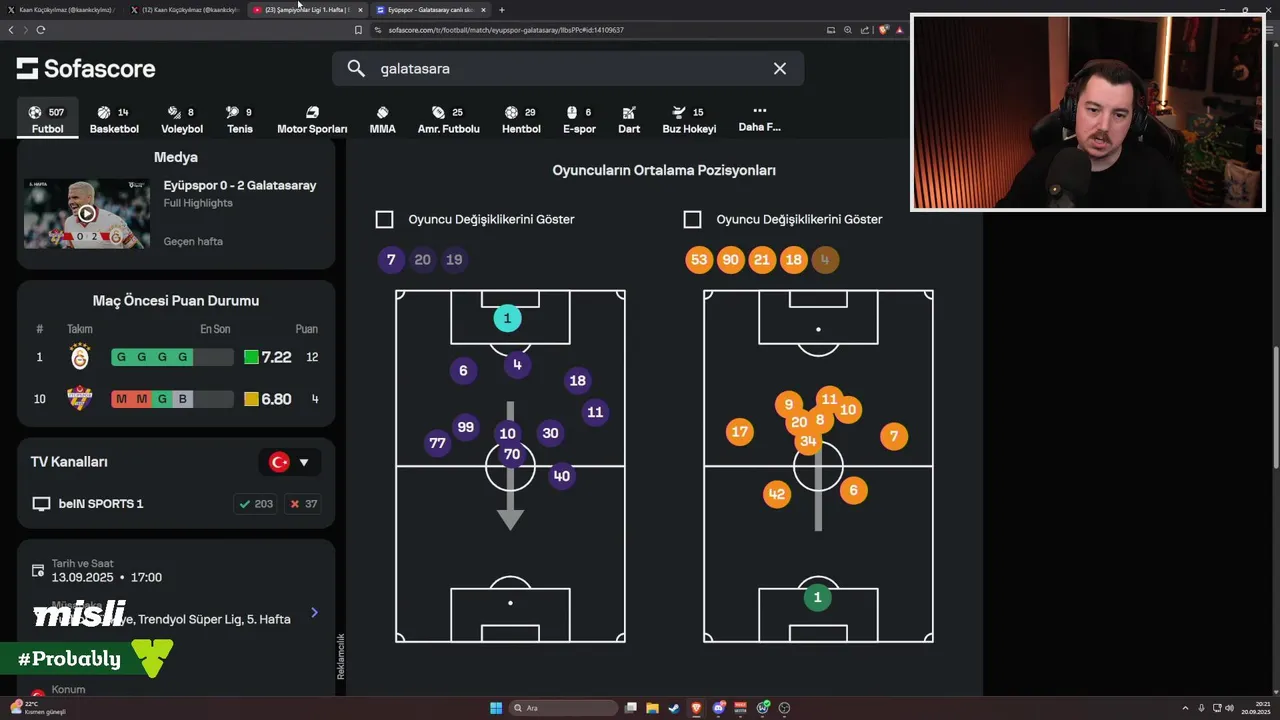Reload the page

pos(41,30)
